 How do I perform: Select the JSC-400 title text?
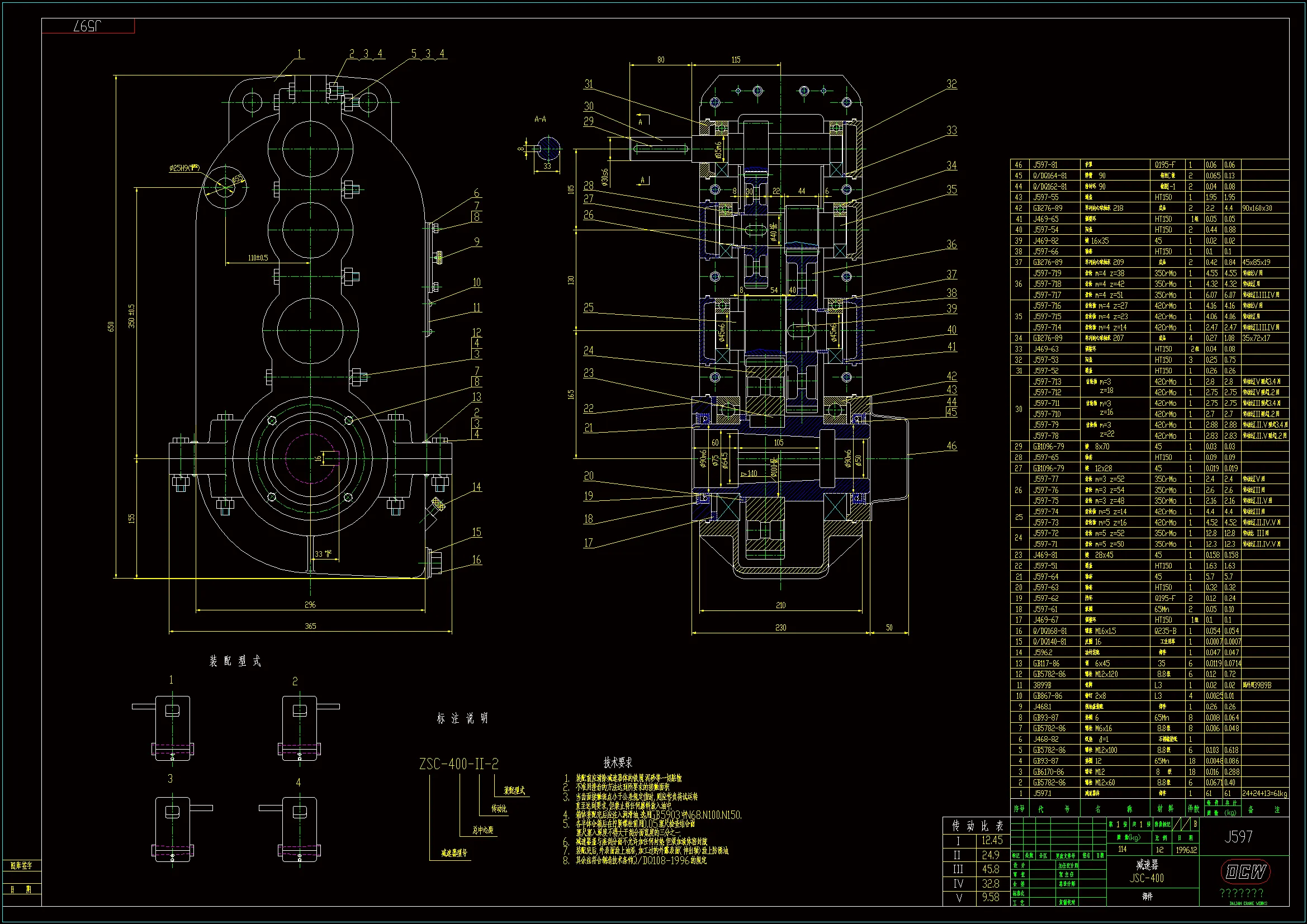pyautogui.click(x=1147, y=878)
